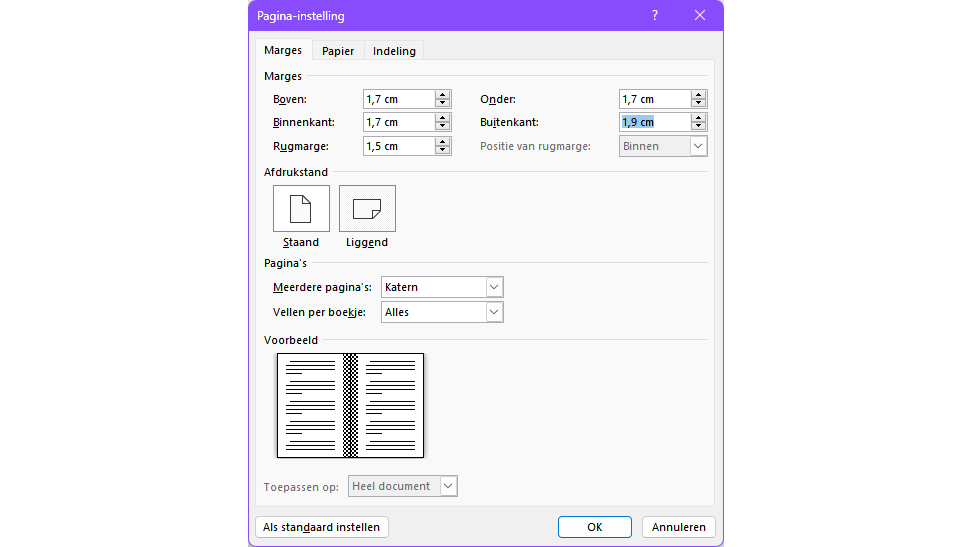Decrease the Binnenkant margin value
The height and width of the screenshot is (547, 972).
point(443,126)
